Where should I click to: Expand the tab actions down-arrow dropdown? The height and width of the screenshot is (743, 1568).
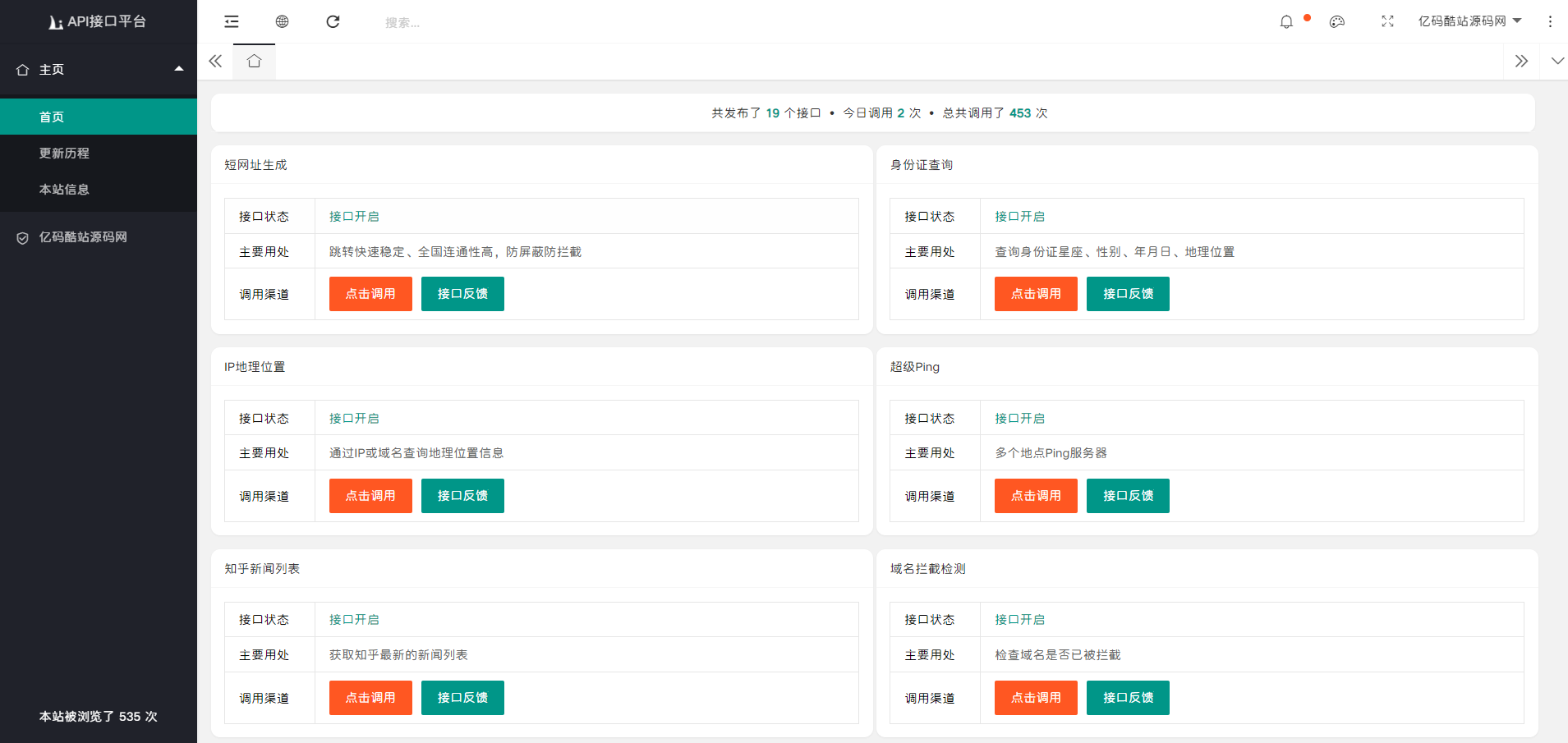click(1557, 61)
